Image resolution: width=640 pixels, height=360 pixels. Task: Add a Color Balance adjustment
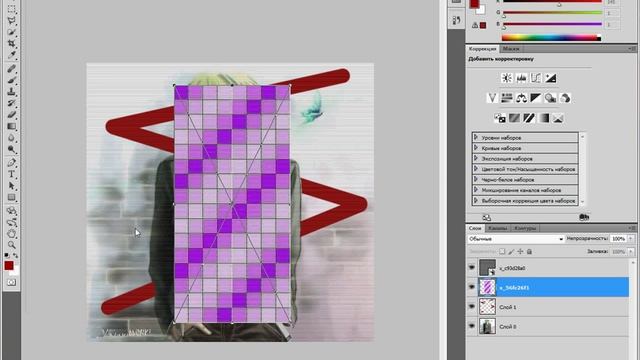click(521, 98)
